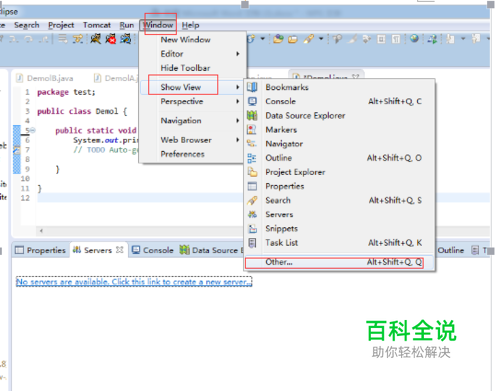Click the Markers icon in Show View list

(252, 129)
